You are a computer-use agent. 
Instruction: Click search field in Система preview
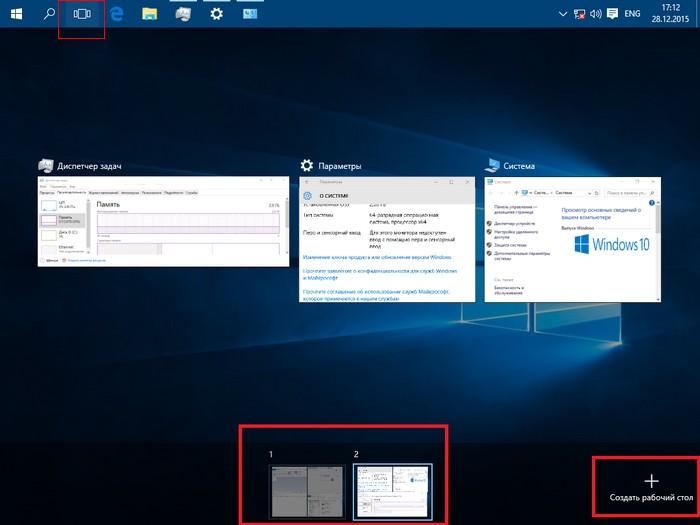[x=630, y=193]
